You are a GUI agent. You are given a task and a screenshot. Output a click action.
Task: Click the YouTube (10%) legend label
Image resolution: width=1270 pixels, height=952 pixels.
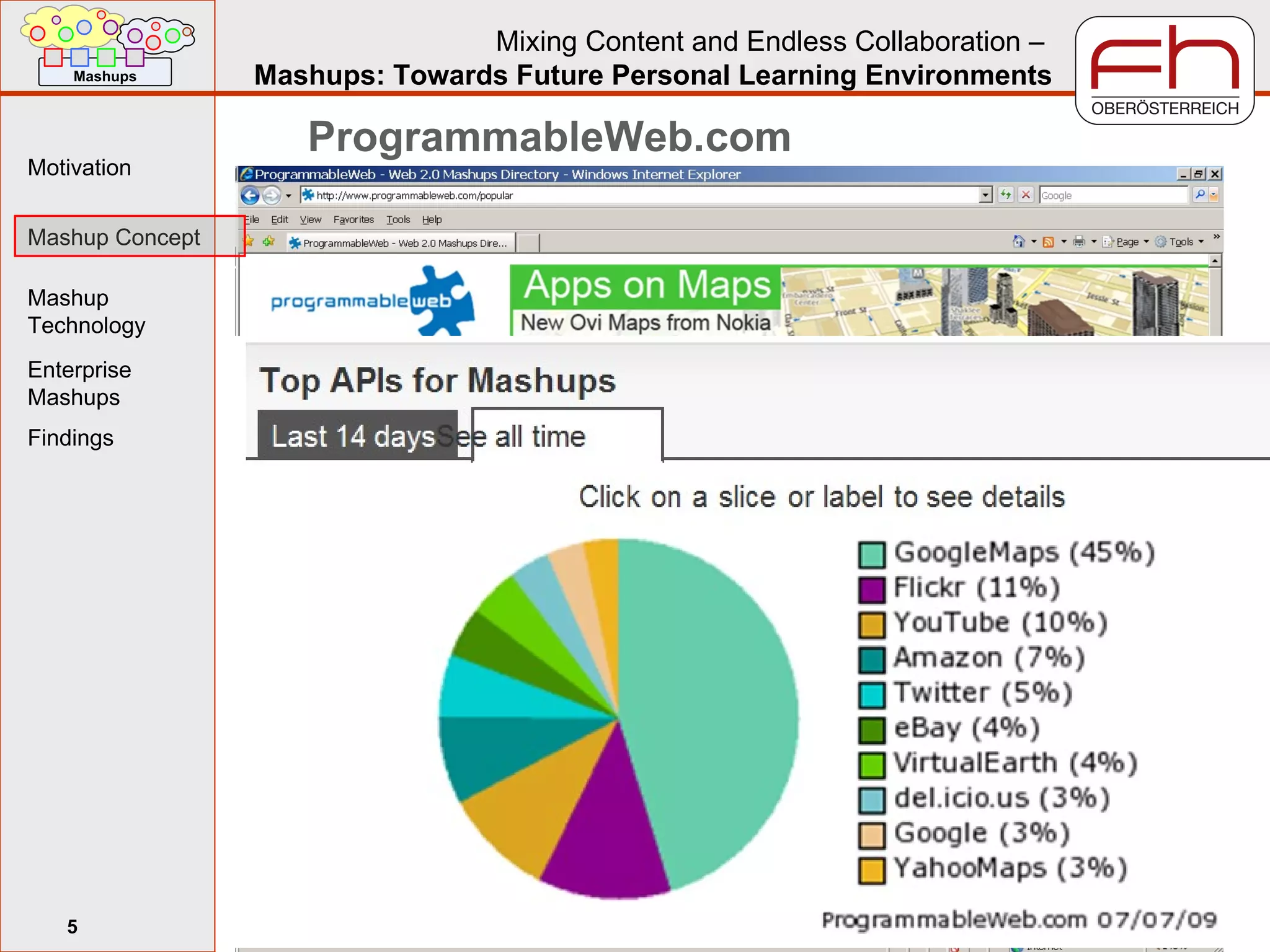(x=1000, y=622)
